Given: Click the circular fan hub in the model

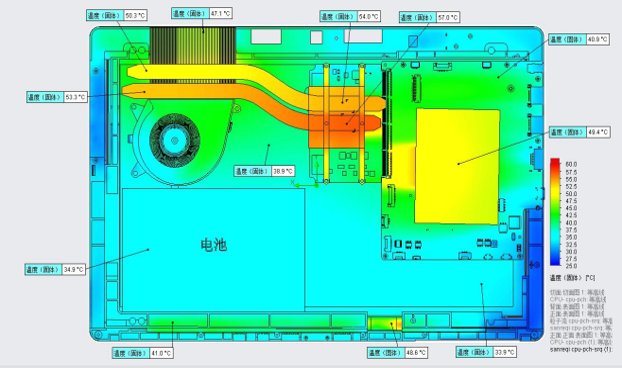Looking at the screenshot, I should pyautogui.click(x=175, y=140).
